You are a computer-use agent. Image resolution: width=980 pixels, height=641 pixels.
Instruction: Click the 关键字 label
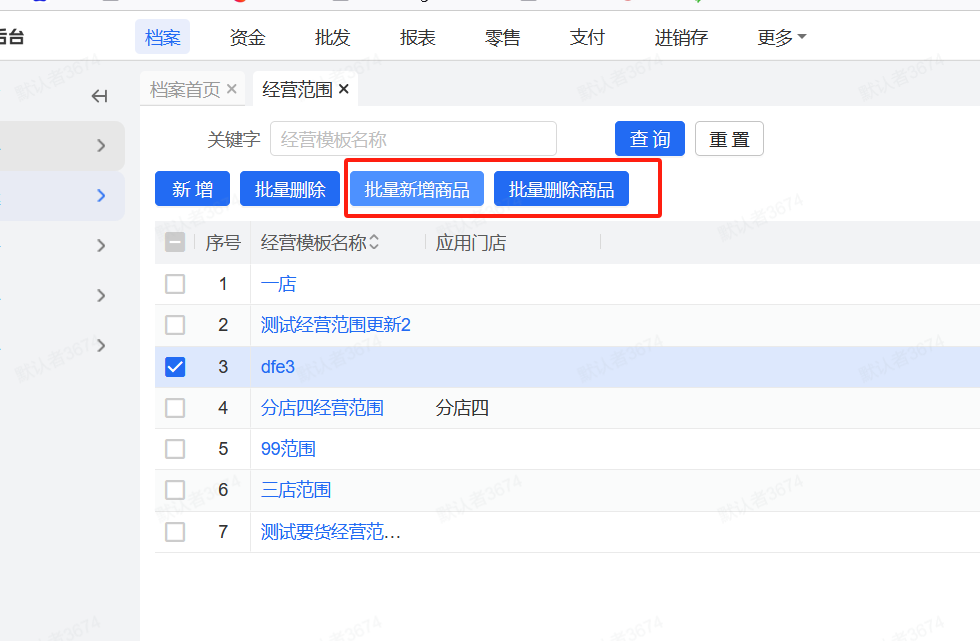coord(234,139)
